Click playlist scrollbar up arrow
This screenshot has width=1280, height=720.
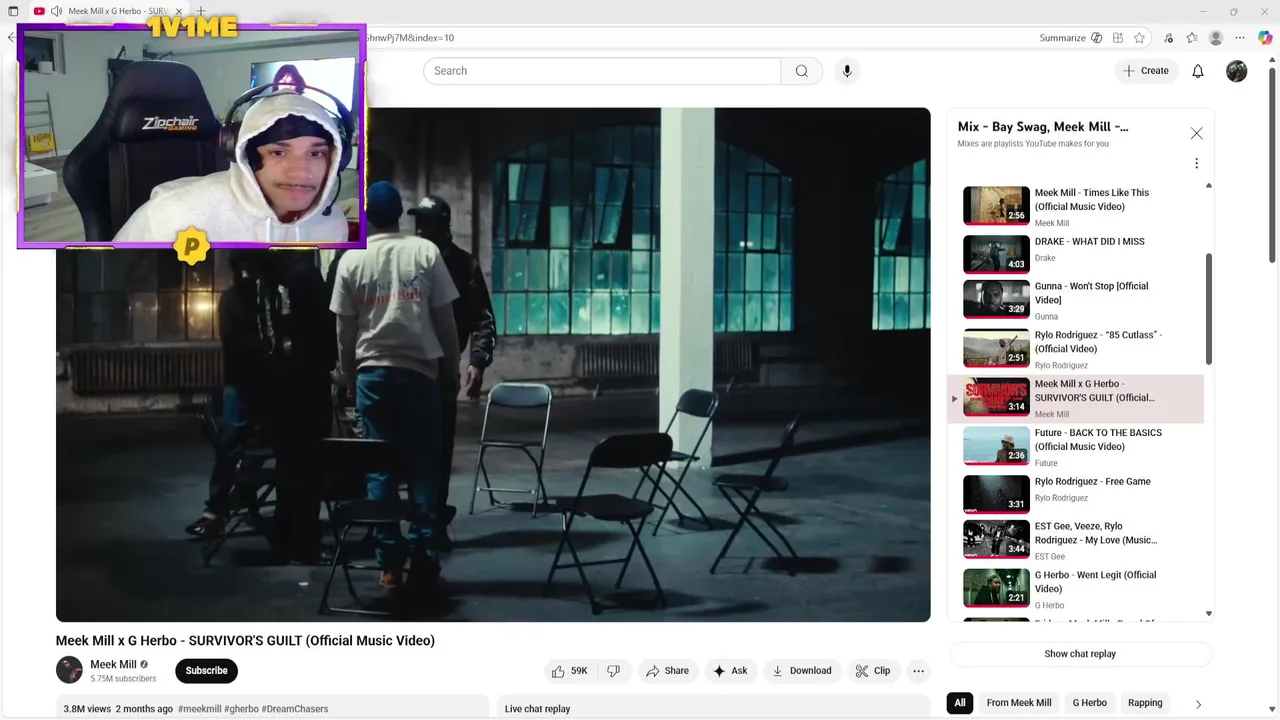1209,186
